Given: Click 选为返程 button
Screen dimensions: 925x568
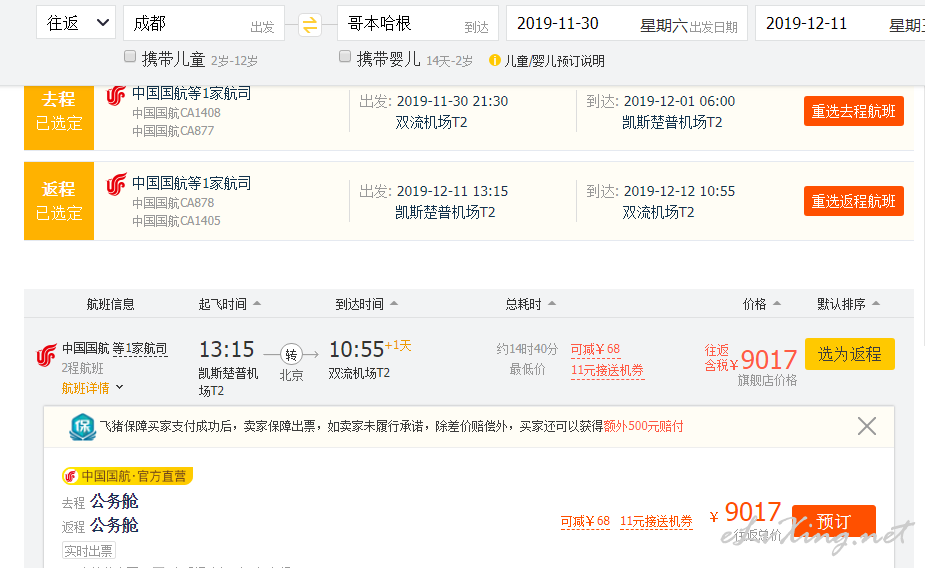Looking at the screenshot, I should pyautogui.click(x=849, y=354).
